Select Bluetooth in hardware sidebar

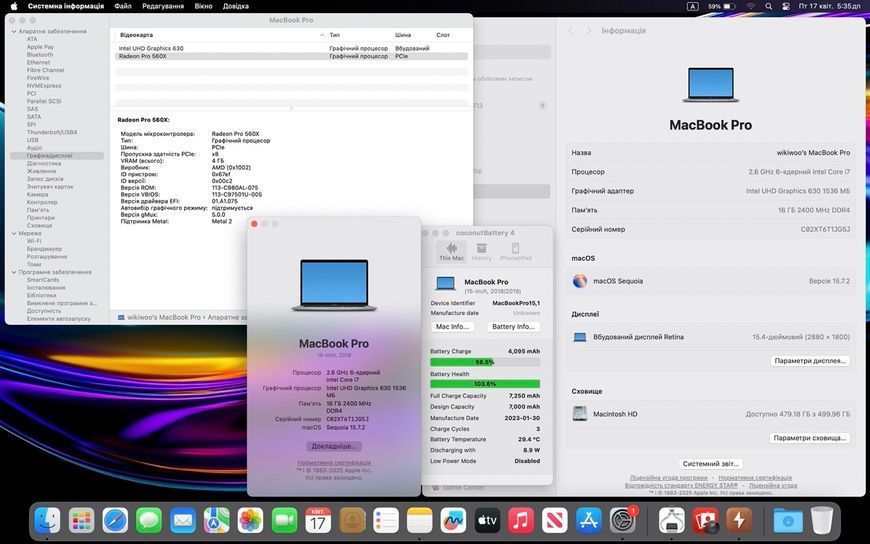[40, 55]
